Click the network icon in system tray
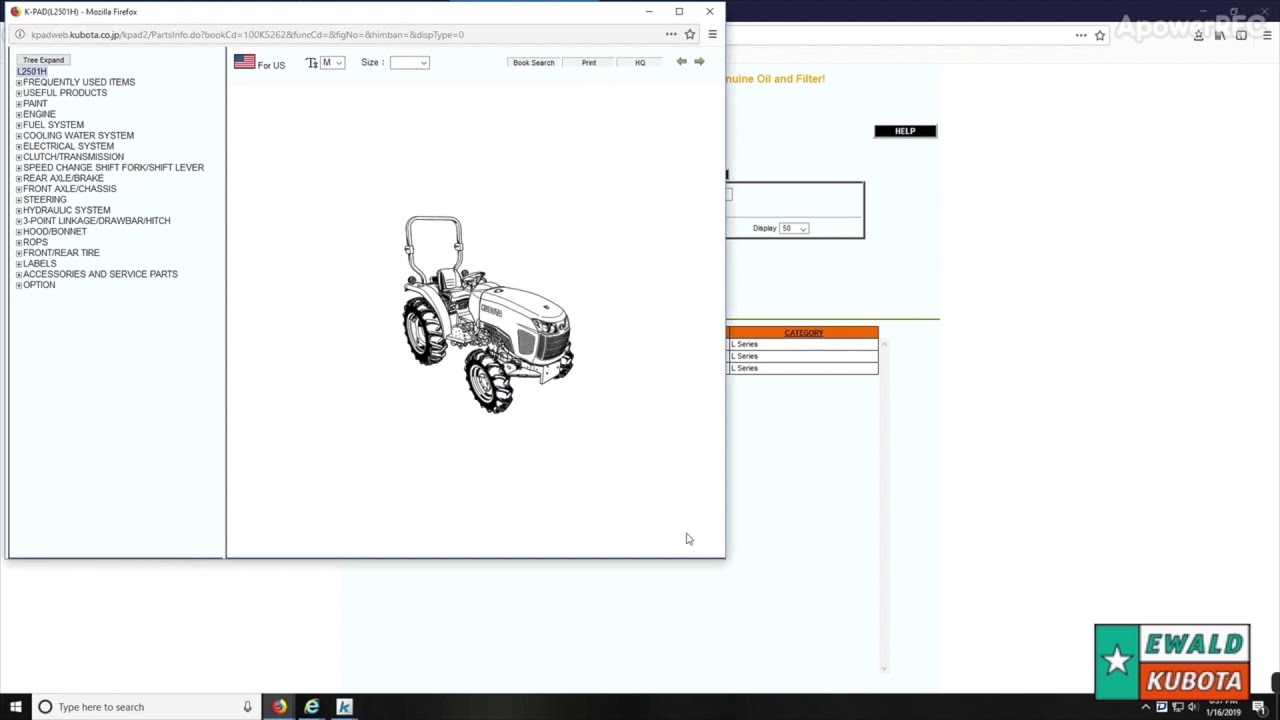The height and width of the screenshot is (720, 1280). pyautogui.click(x=1176, y=707)
